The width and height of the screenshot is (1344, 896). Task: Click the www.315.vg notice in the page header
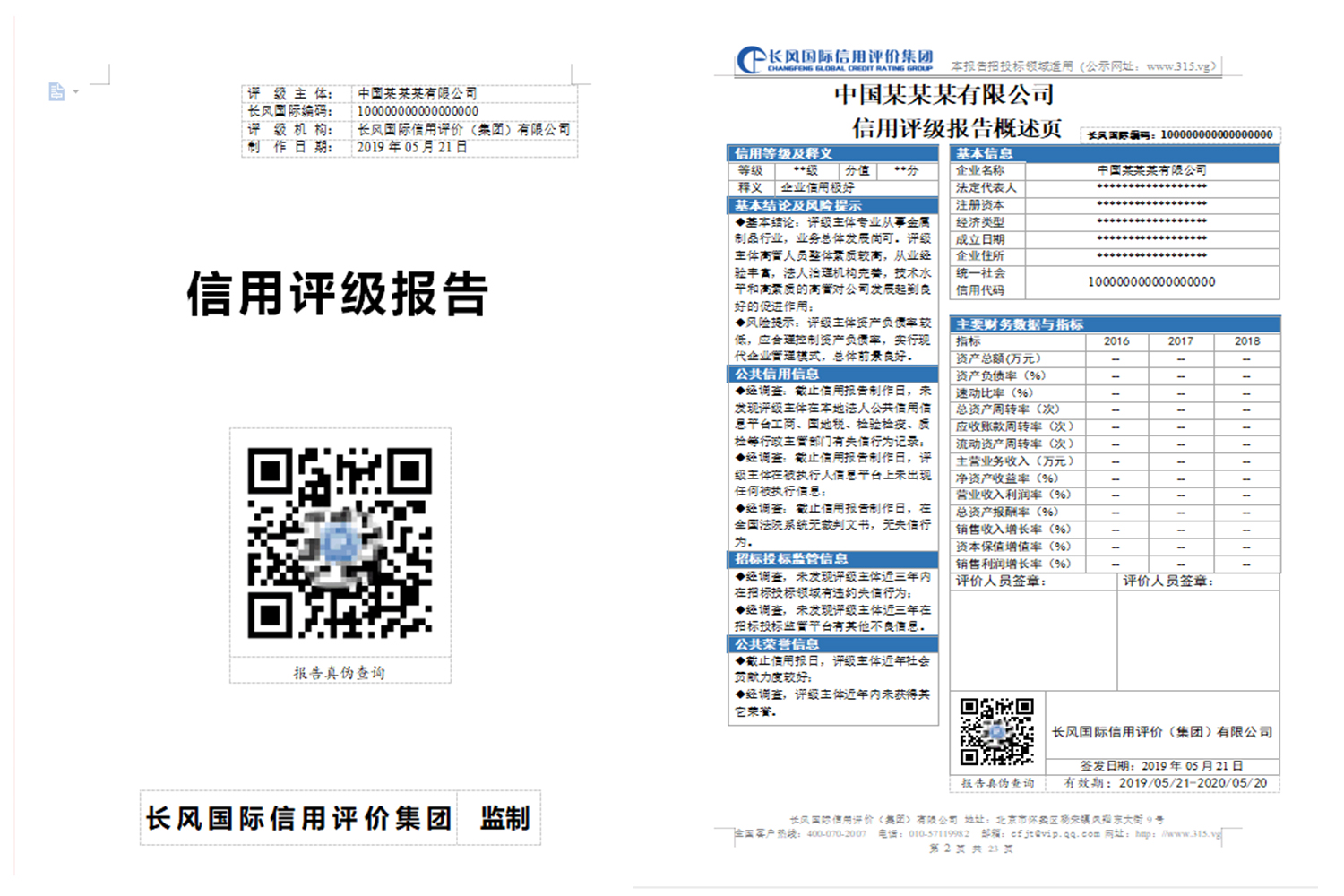point(1084,66)
